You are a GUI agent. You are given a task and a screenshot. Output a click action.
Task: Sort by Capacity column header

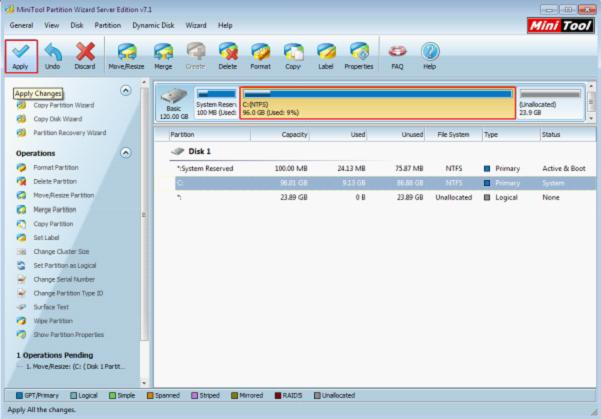point(280,135)
